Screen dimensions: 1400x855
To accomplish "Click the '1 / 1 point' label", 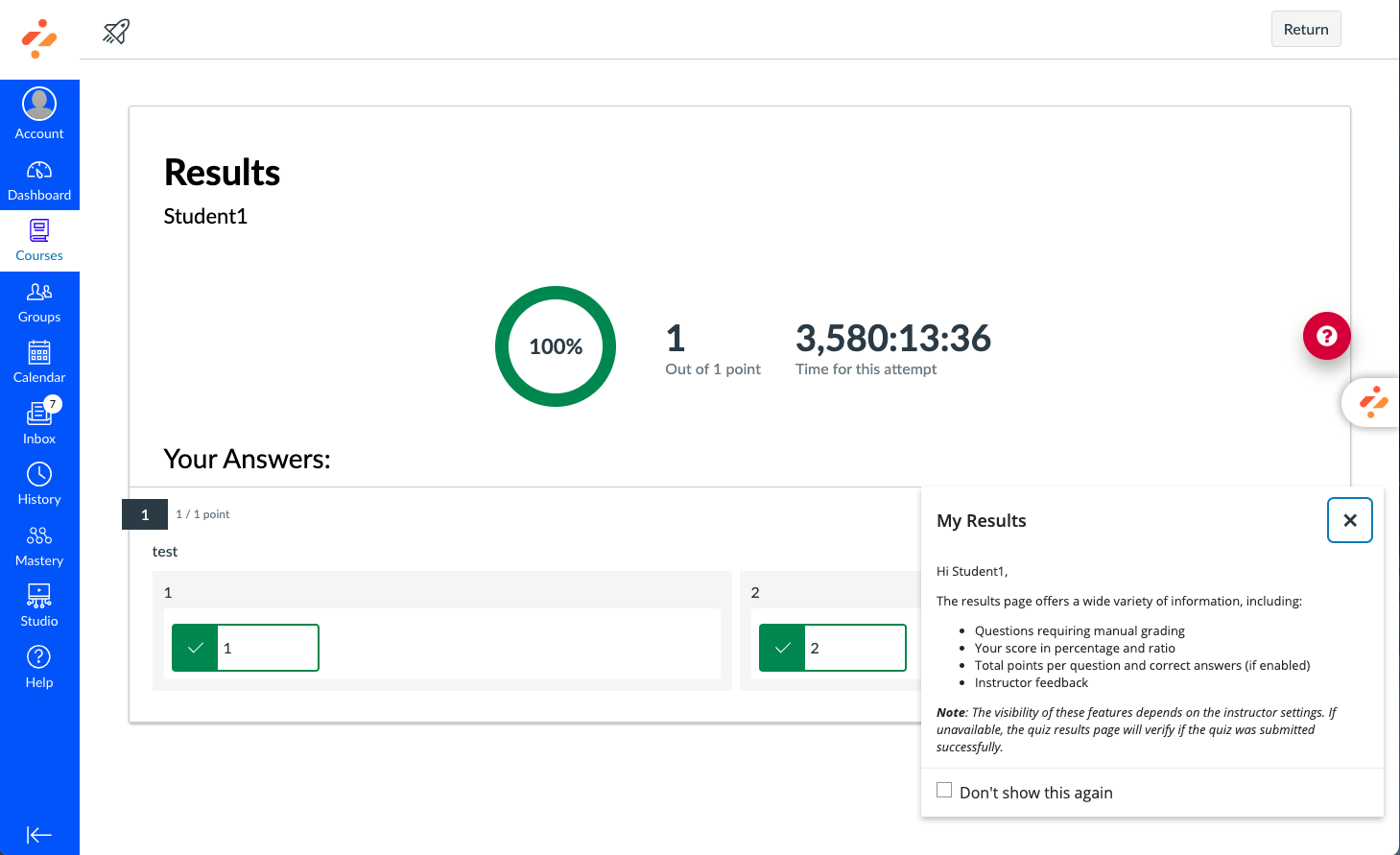I will 202,514.
